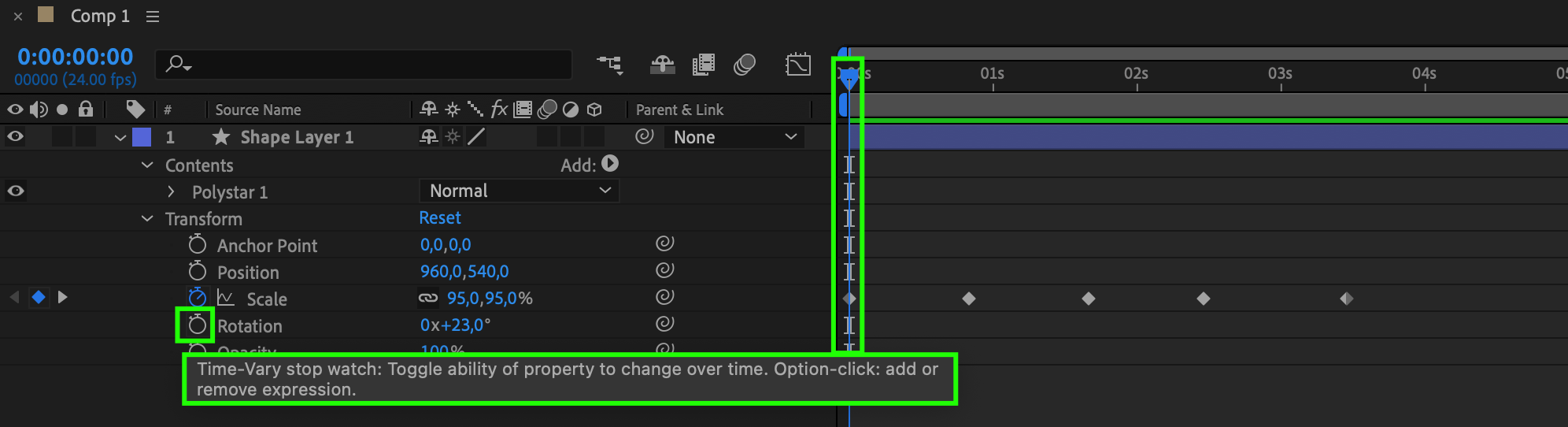
Task: Select the Comp 1 tab
Action: 100,16
